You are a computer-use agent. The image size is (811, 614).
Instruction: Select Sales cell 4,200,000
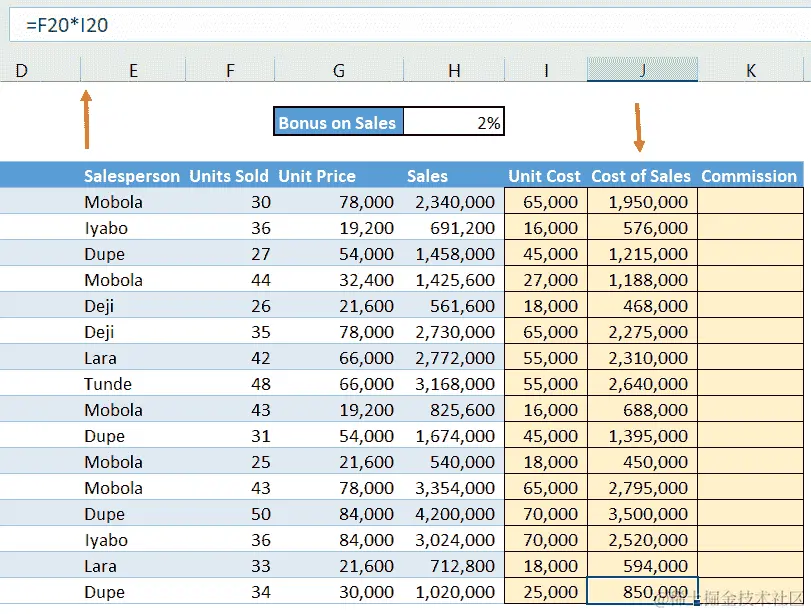pos(454,513)
